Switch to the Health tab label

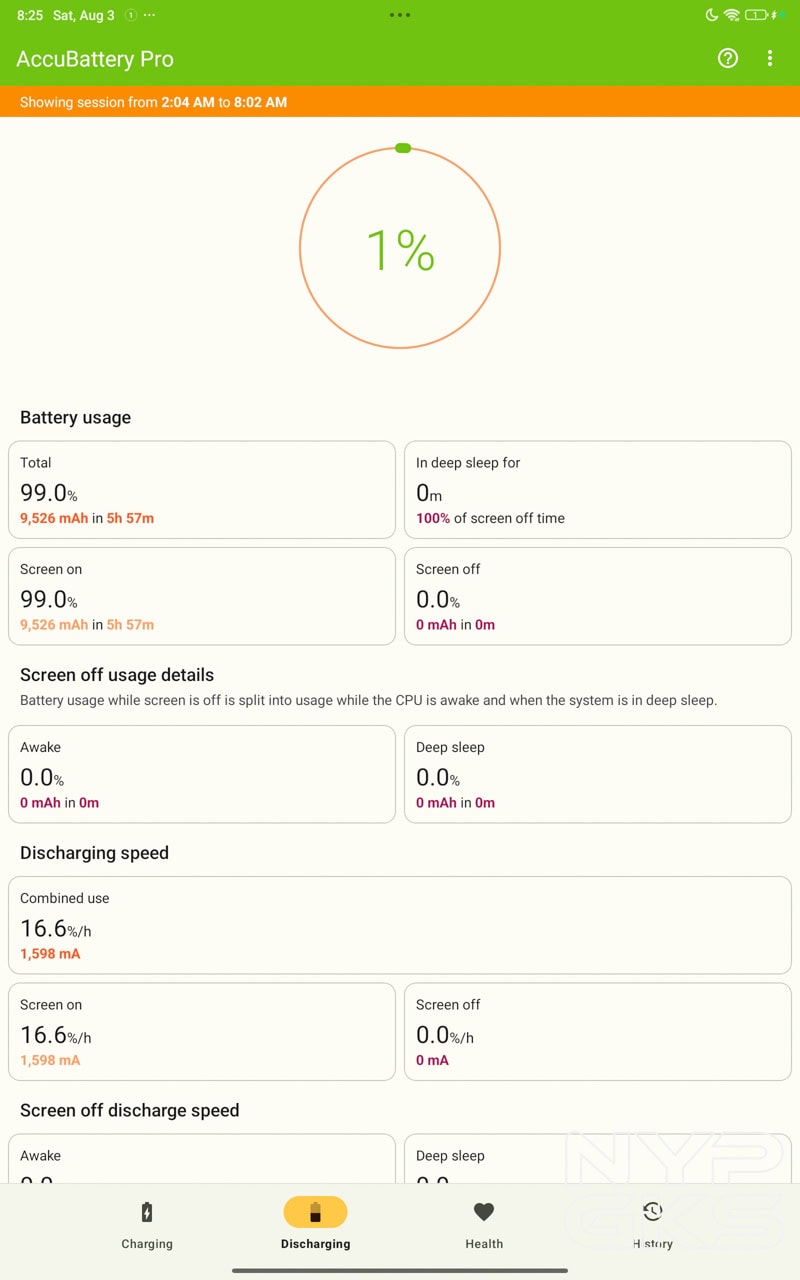484,1244
